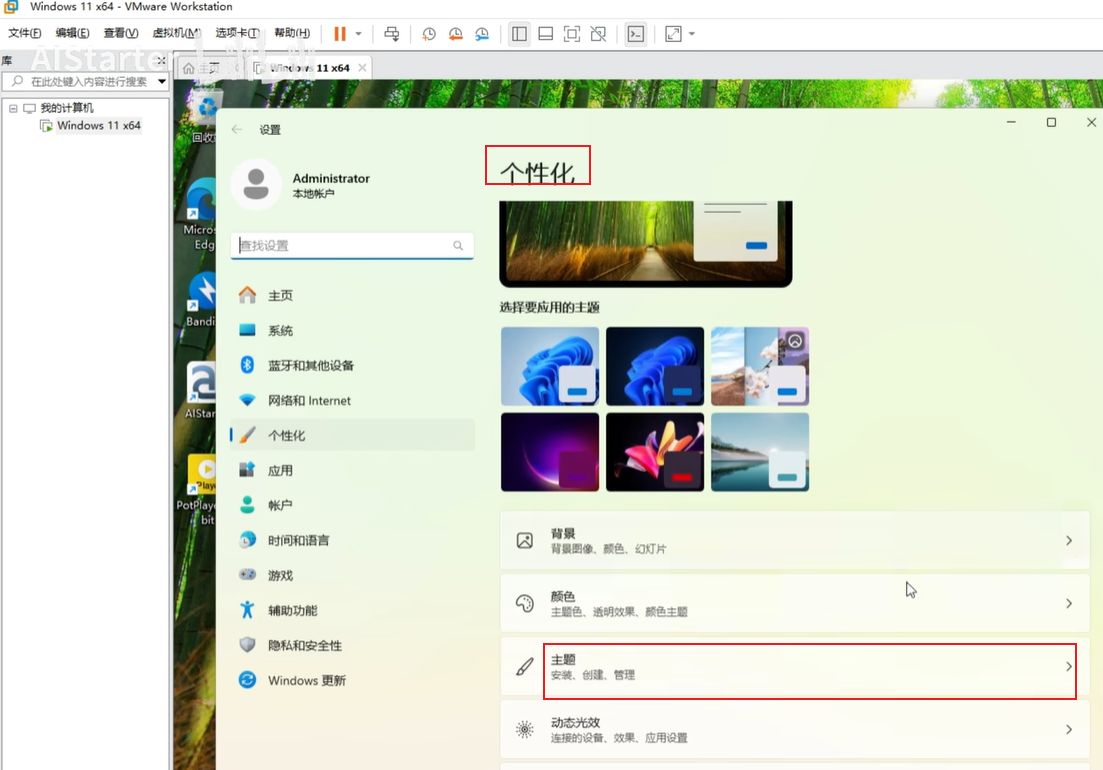Toggle the library sidebar view icon

pyautogui.click(x=519, y=34)
